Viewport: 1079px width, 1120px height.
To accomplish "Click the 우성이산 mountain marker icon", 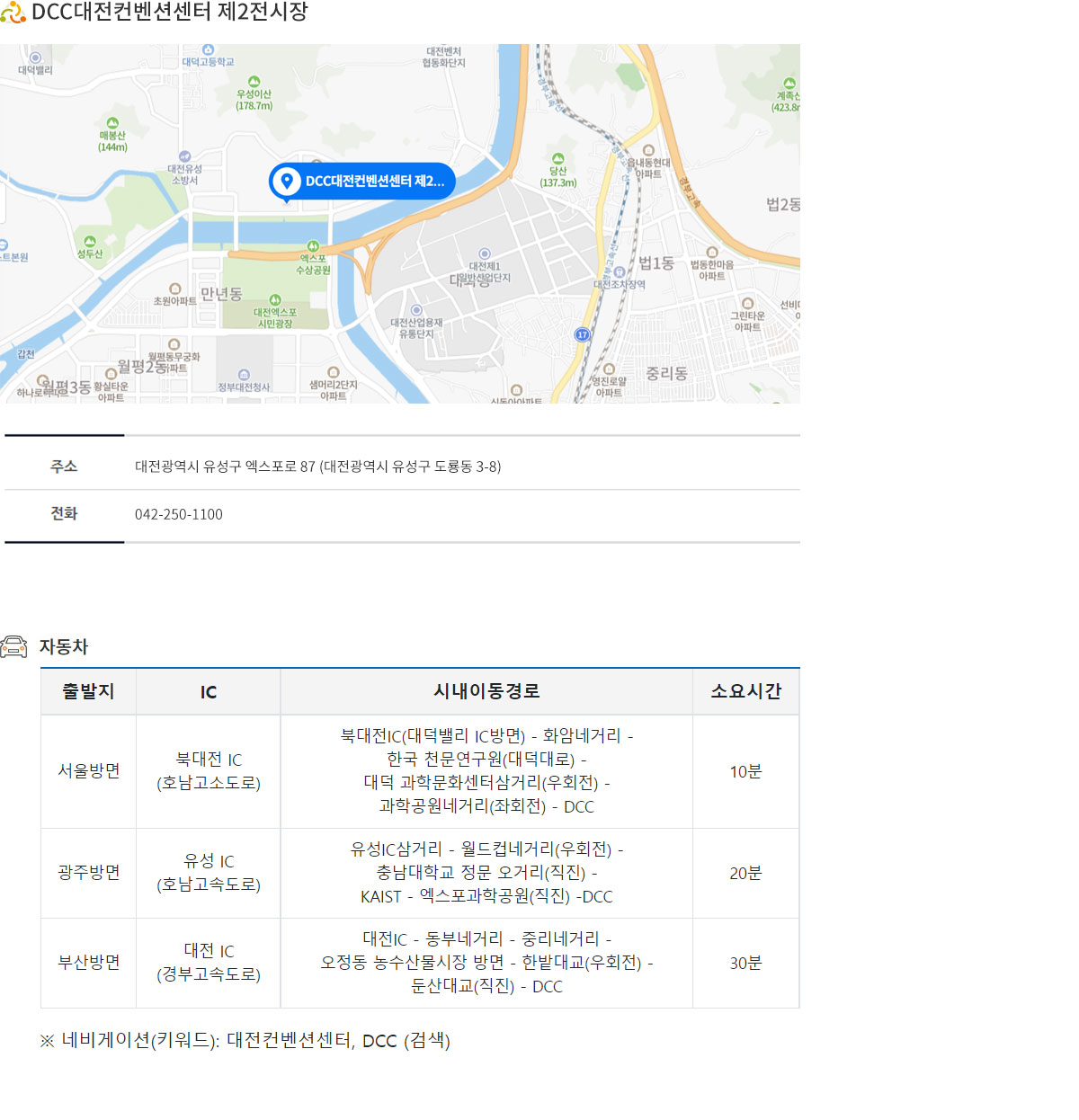I will pos(254,82).
